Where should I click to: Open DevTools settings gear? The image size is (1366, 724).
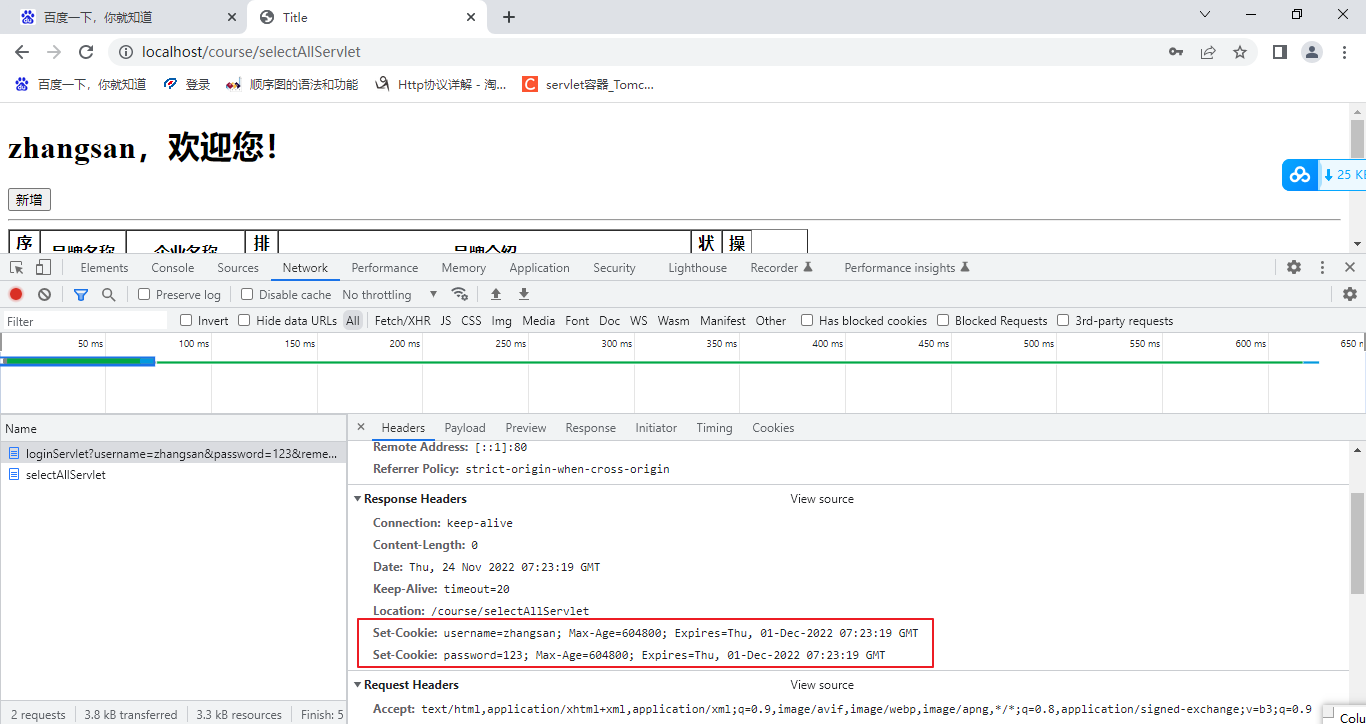pos(1294,267)
